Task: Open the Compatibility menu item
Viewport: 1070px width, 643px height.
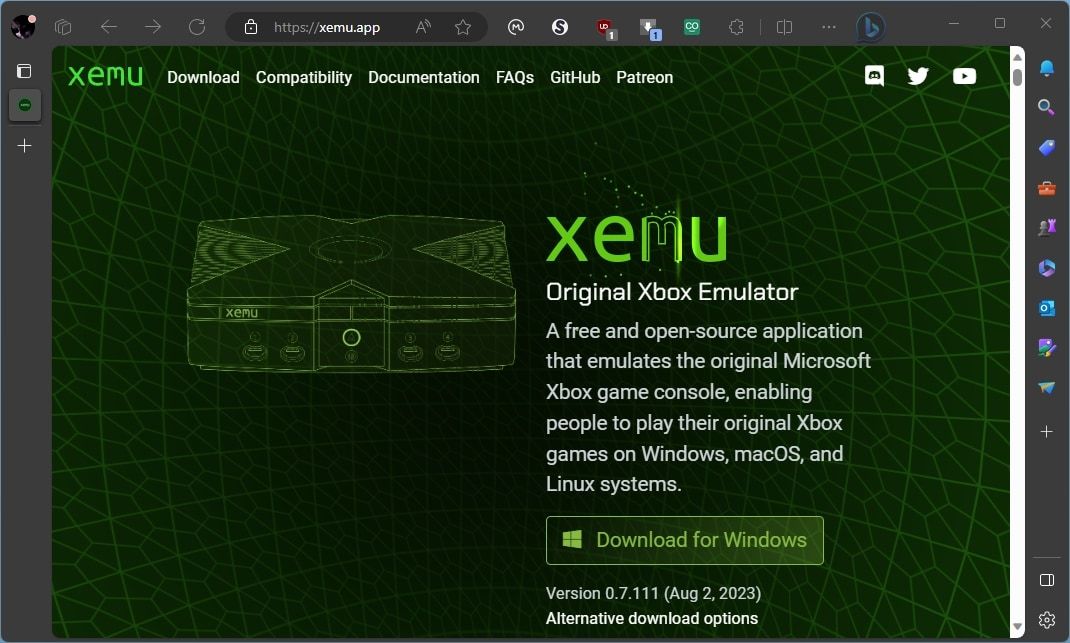Action: 304,77
